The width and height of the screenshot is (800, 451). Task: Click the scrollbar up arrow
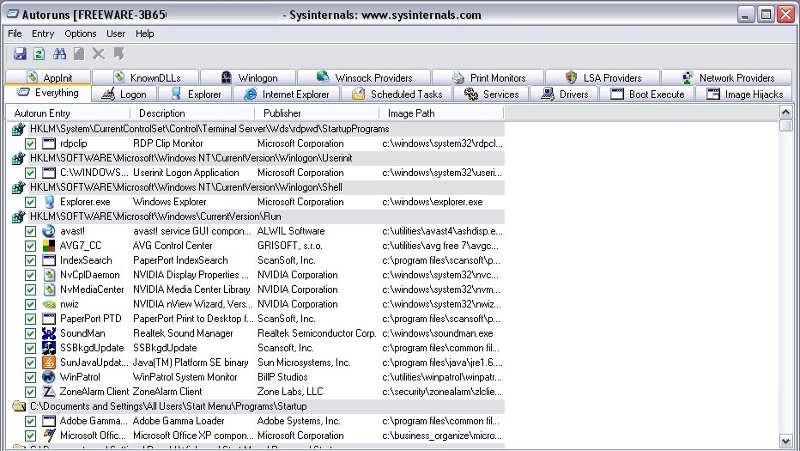point(786,112)
